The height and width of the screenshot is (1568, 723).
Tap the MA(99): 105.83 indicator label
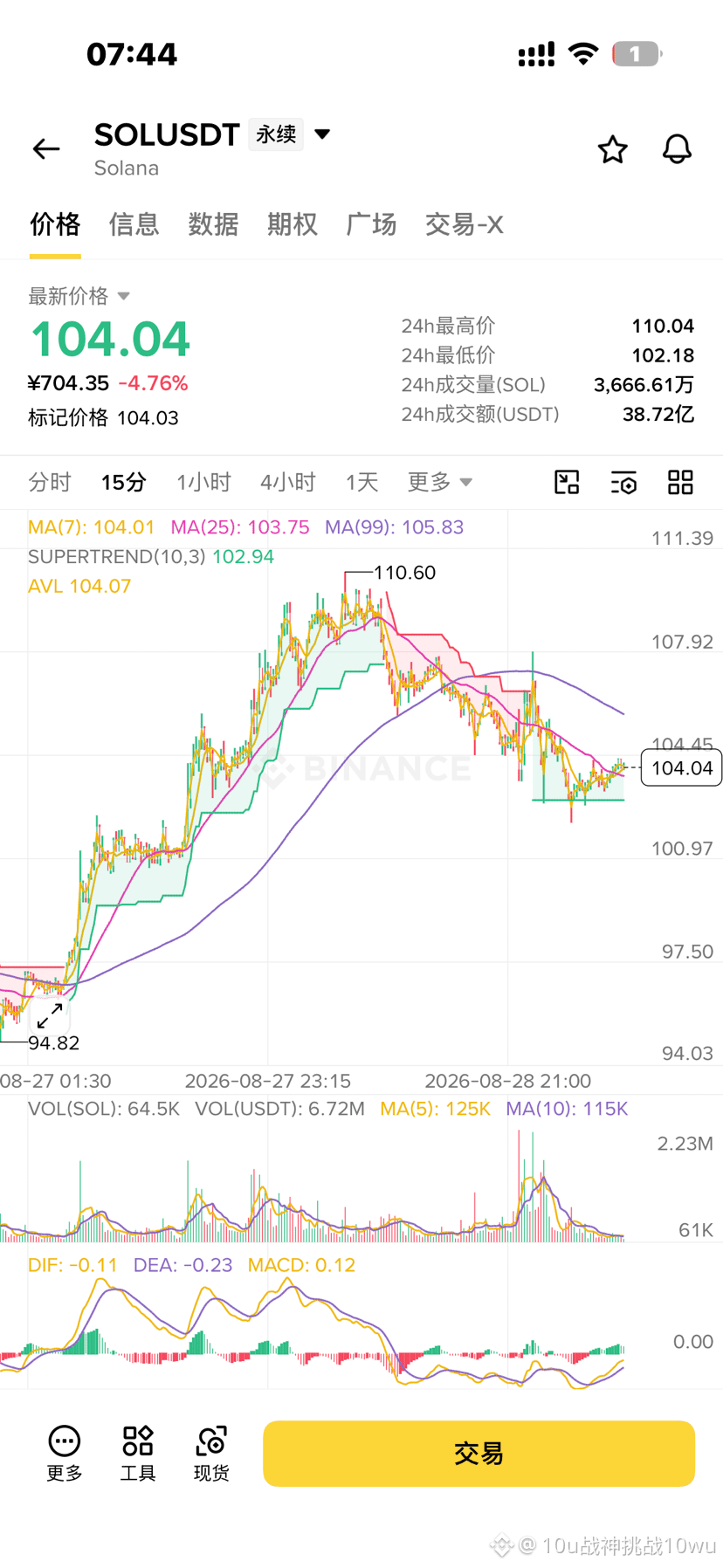pos(394,527)
